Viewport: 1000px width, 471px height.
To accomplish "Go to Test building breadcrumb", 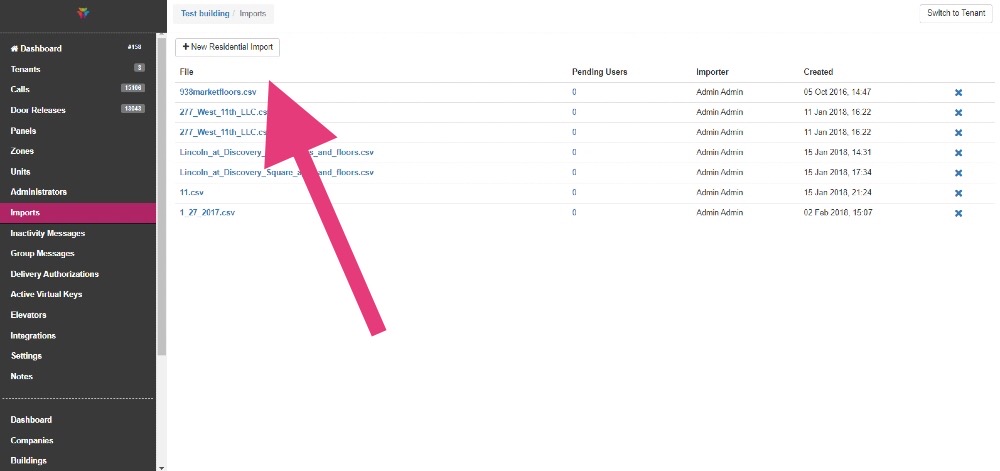I will (x=203, y=13).
